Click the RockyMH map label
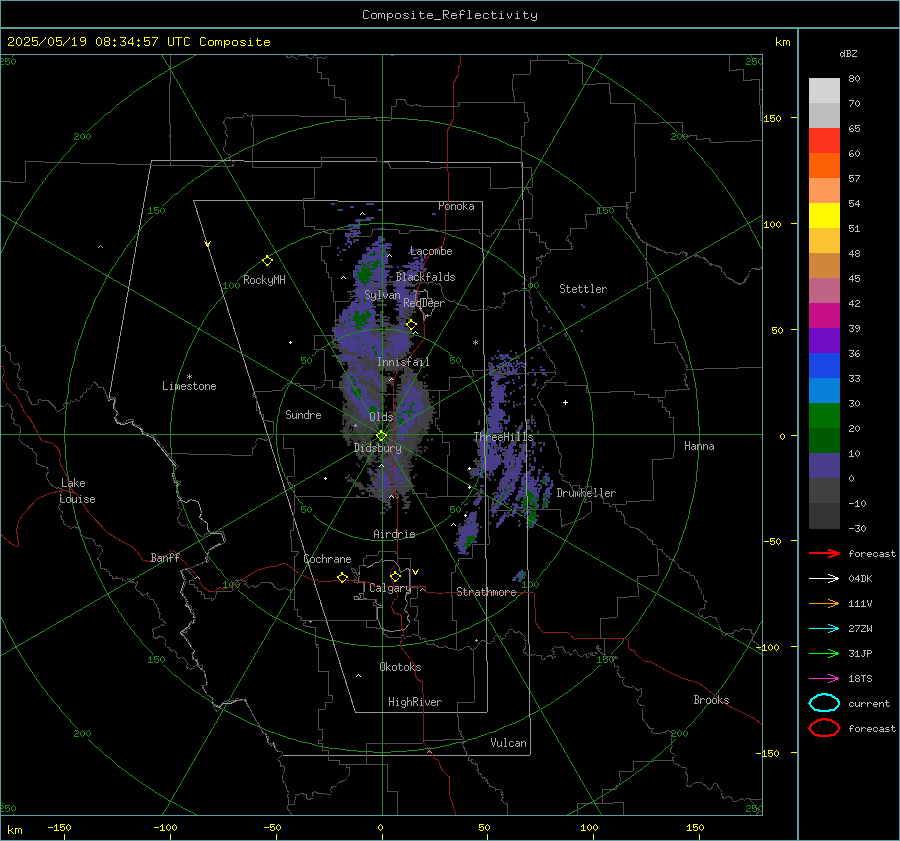The width and height of the screenshot is (900, 841). pos(264,280)
